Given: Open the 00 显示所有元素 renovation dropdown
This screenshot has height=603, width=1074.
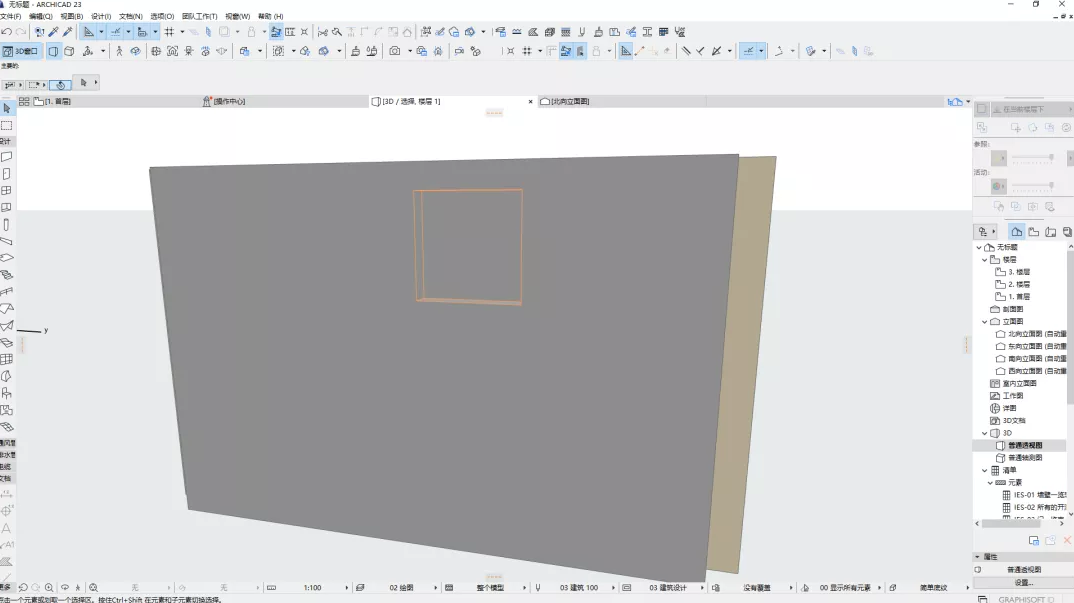Looking at the screenshot, I should pyautogui.click(x=845, y=588).
